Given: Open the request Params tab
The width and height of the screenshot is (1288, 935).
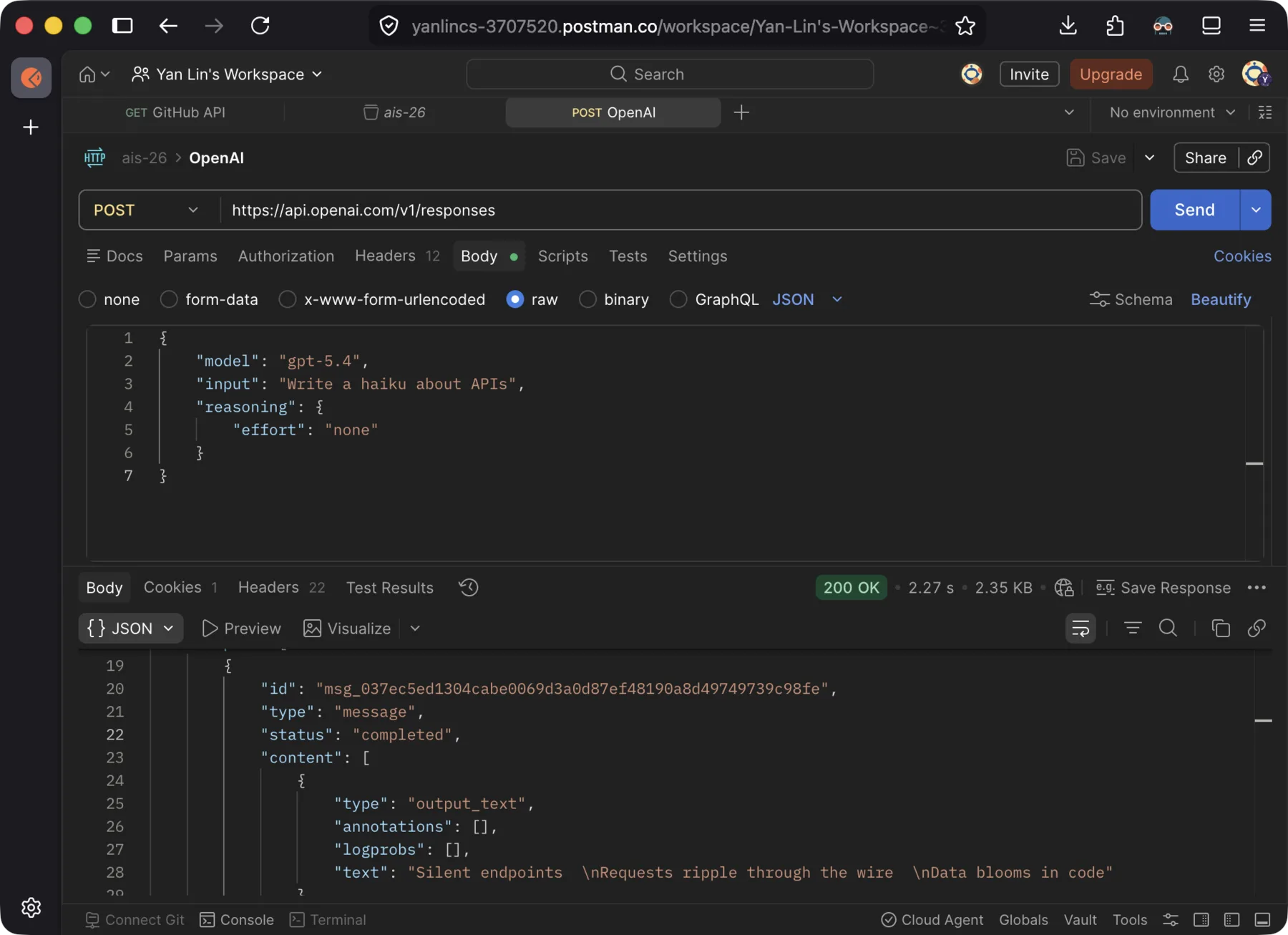Looking at the screenshot, I should [190, 256].
